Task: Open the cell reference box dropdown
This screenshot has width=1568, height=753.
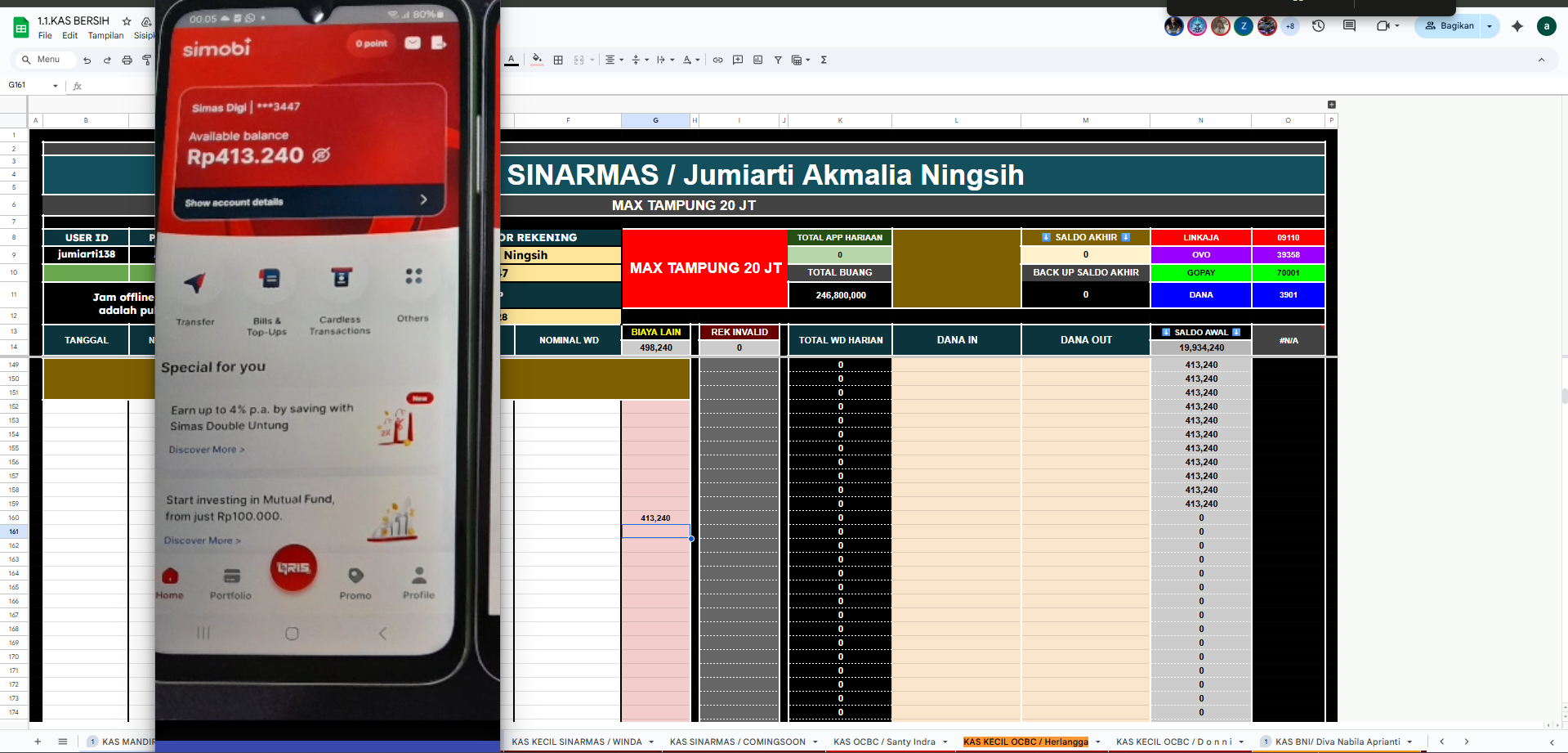Action: click(x=56, y=86)
